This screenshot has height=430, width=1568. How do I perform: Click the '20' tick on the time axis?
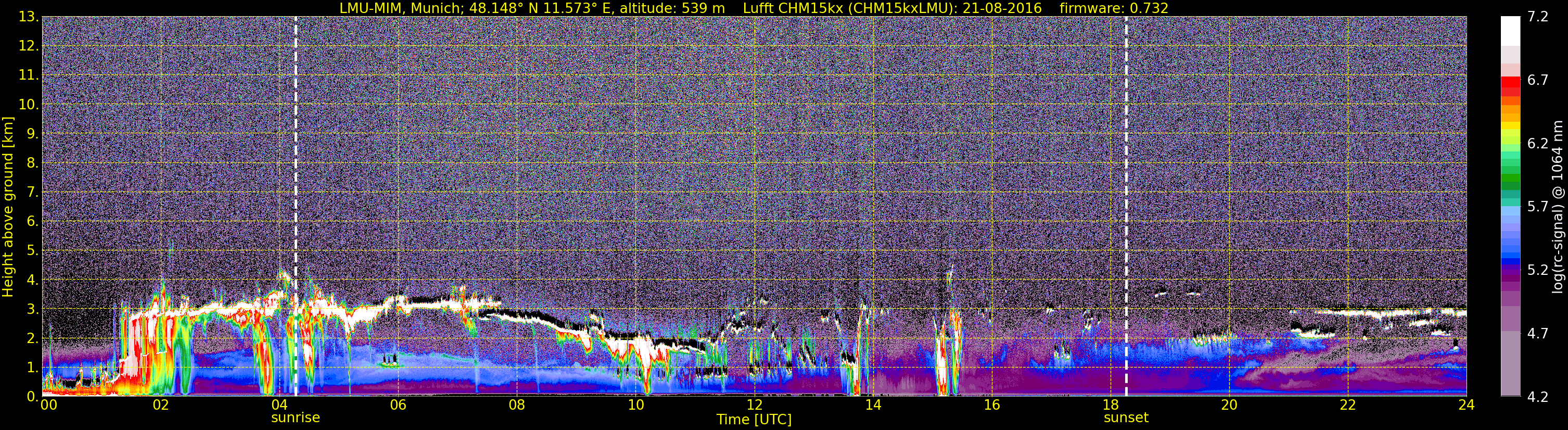[x=1229, y=405]
